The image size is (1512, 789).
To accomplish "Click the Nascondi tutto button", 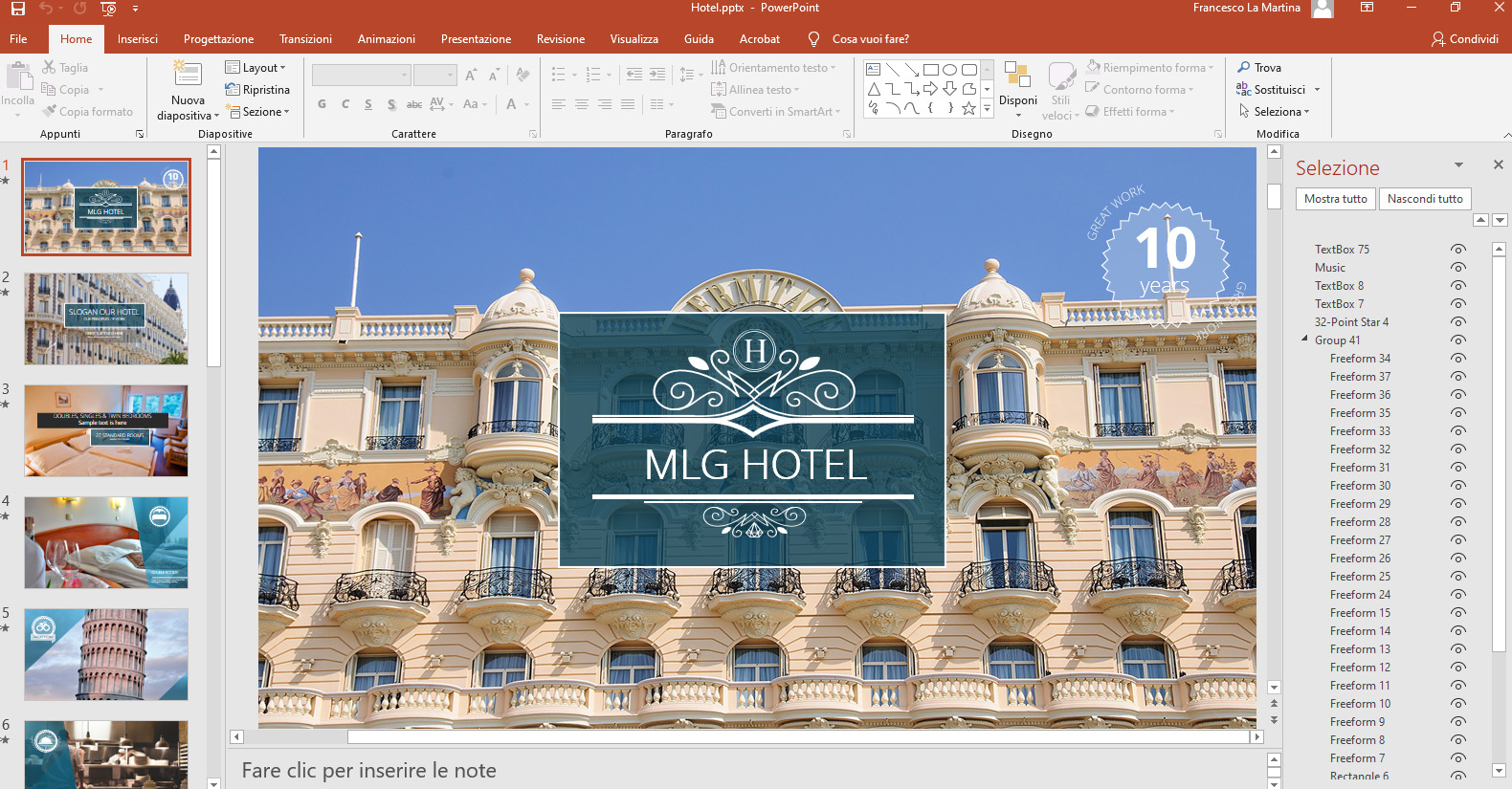I will (x=1425, y=199).
